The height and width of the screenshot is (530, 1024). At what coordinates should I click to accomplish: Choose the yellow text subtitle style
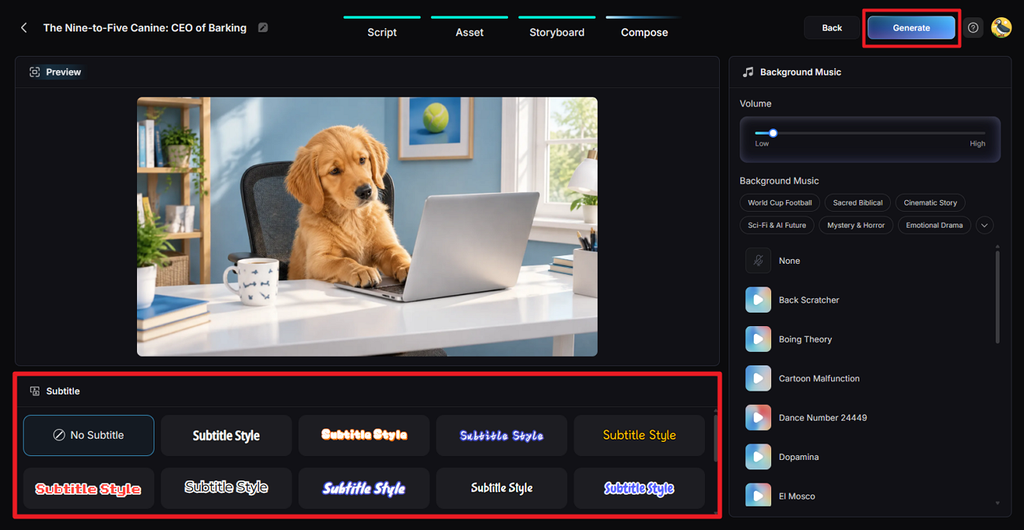point(639,435)
